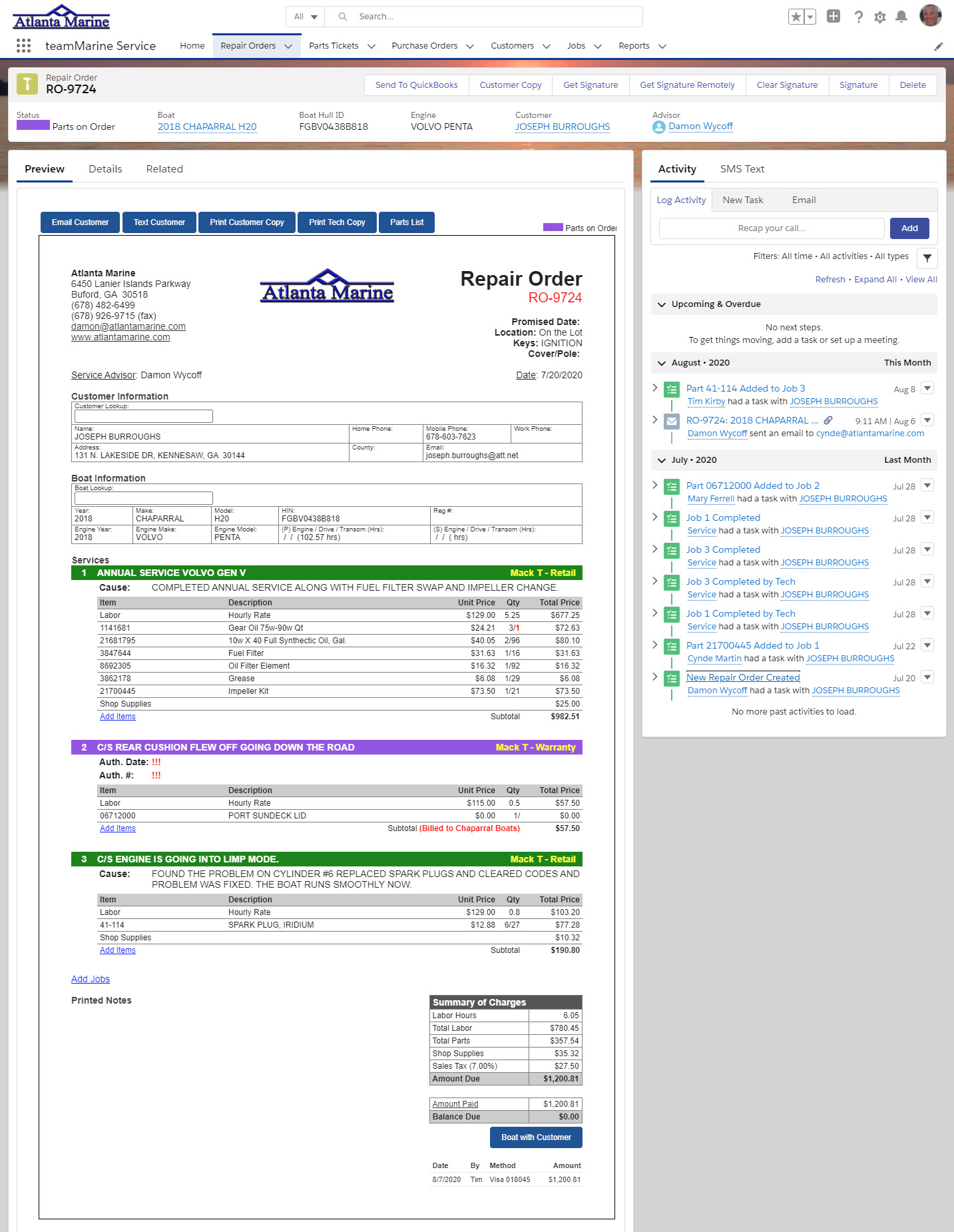Screen dimensions: 954x1232
Task: Click Get Signature Remotely button
Action: coord(687,85)
